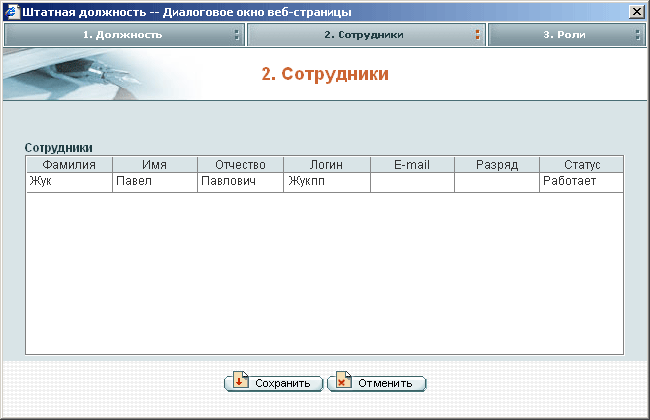
Task: Select the Разряд column header
Action: click(x=497, y=165)
